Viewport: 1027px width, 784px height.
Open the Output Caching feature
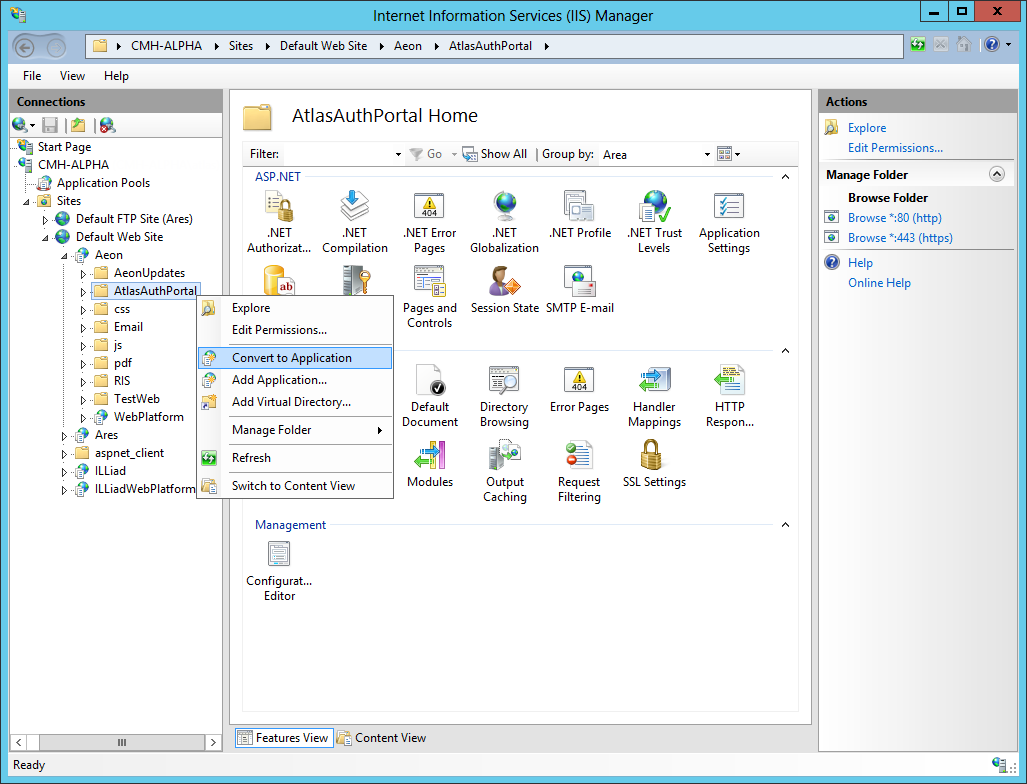tap(504, 470)
